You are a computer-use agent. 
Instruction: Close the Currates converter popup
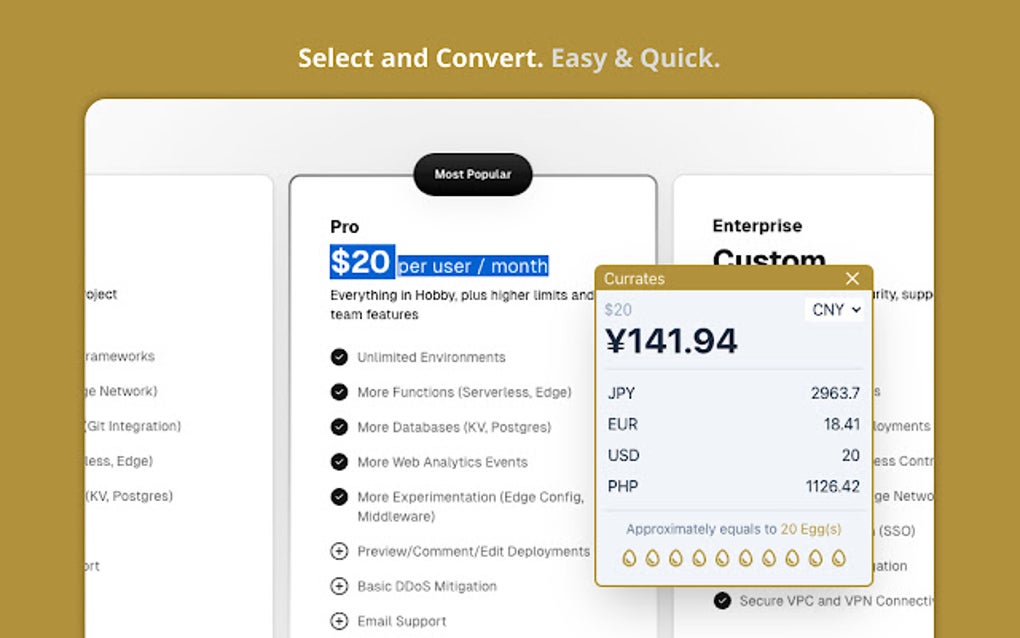pos(852,279)
